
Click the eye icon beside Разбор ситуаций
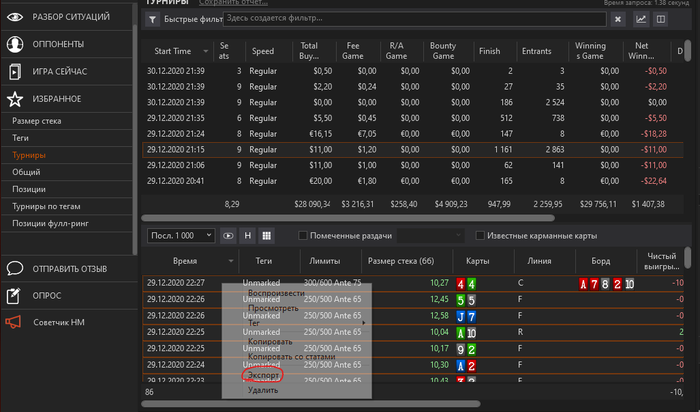(15, 17)
